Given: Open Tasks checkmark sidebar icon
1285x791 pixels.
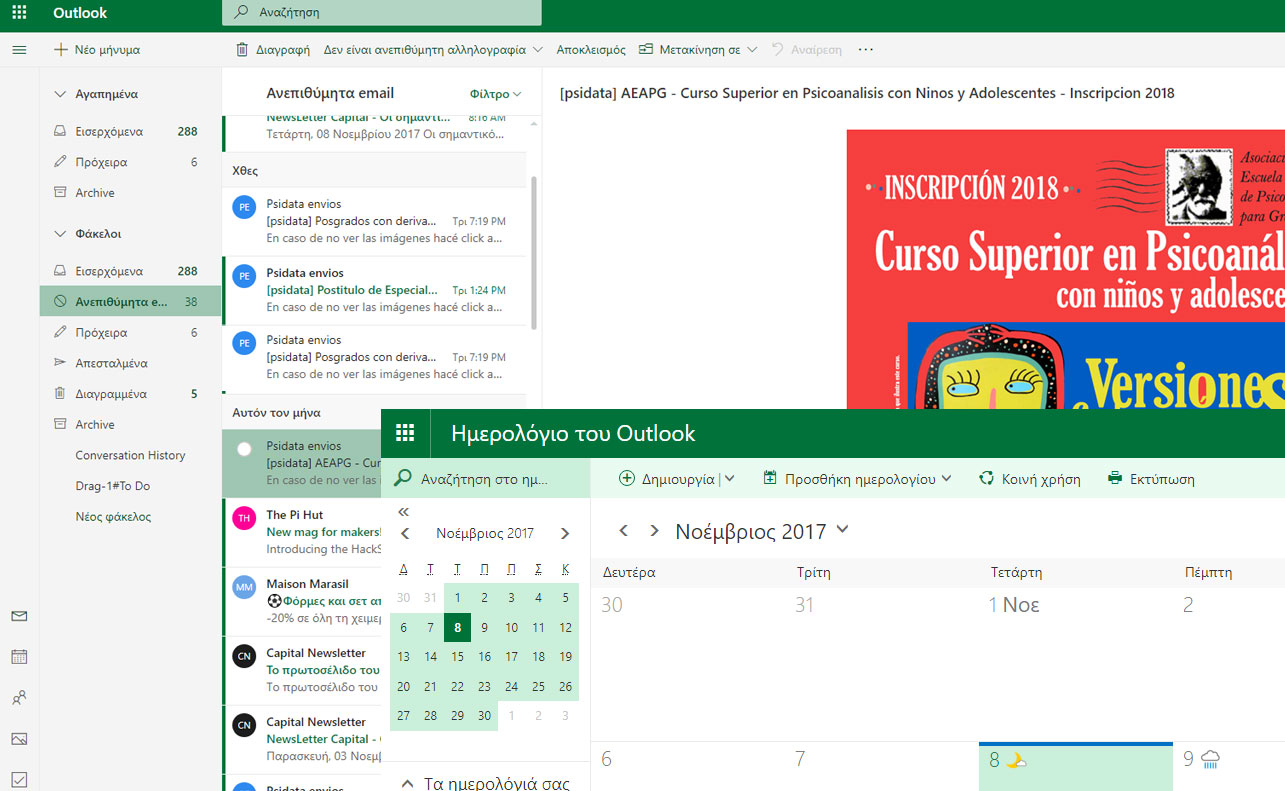Looking at the screenshot, I should [x=19, y=779].
